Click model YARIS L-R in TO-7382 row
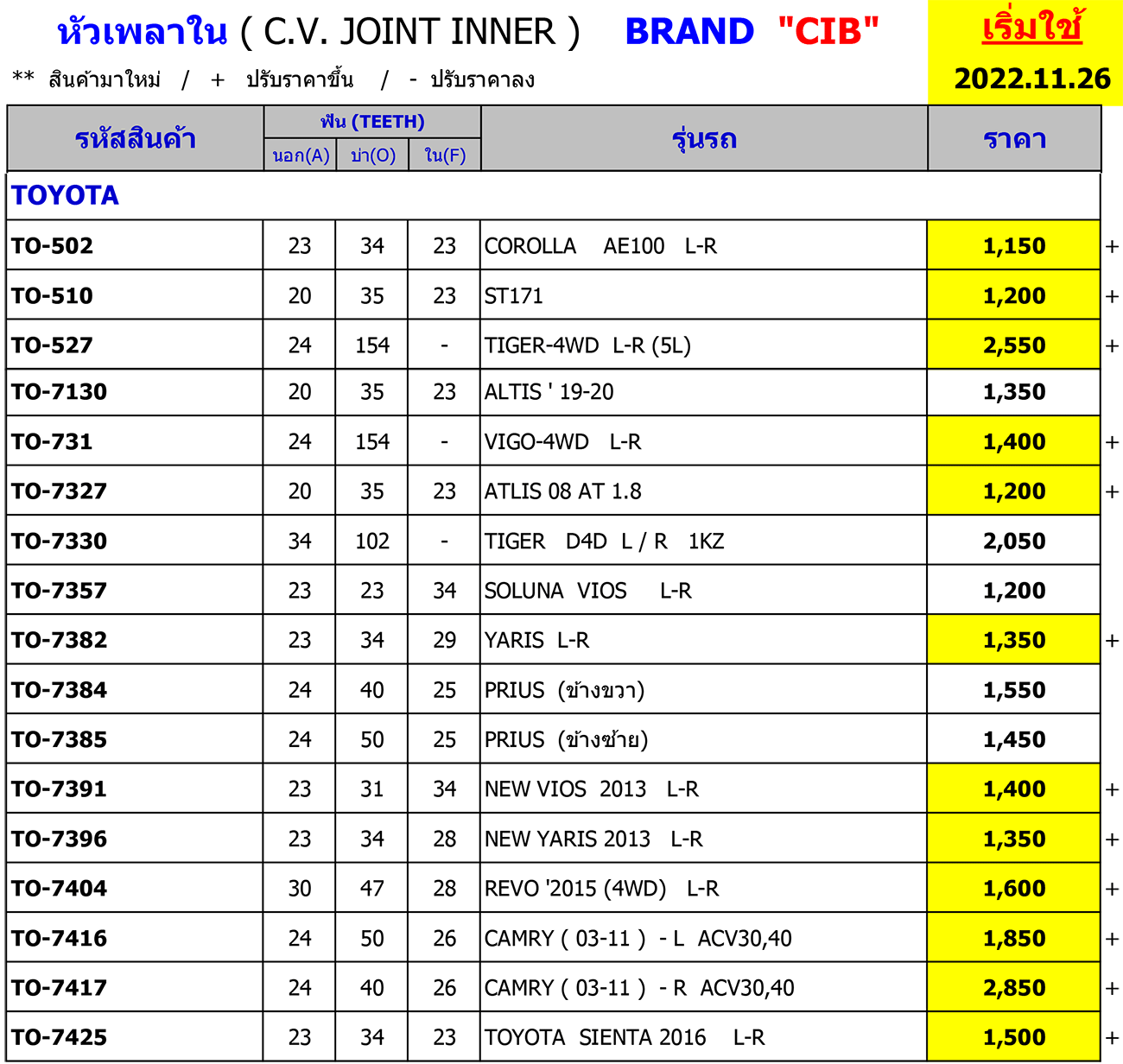The height and width of the screenshot is (1064, 1123). coord(536,640)
